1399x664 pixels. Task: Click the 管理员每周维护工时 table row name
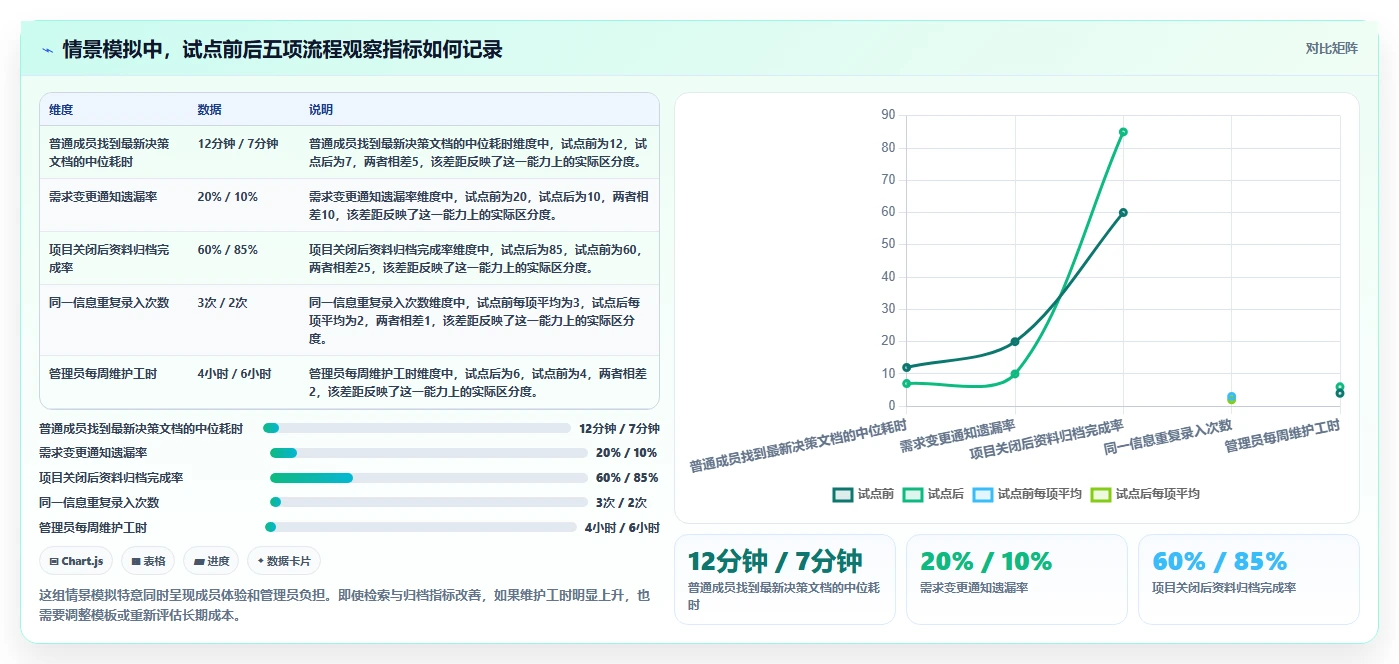(103, 374)
